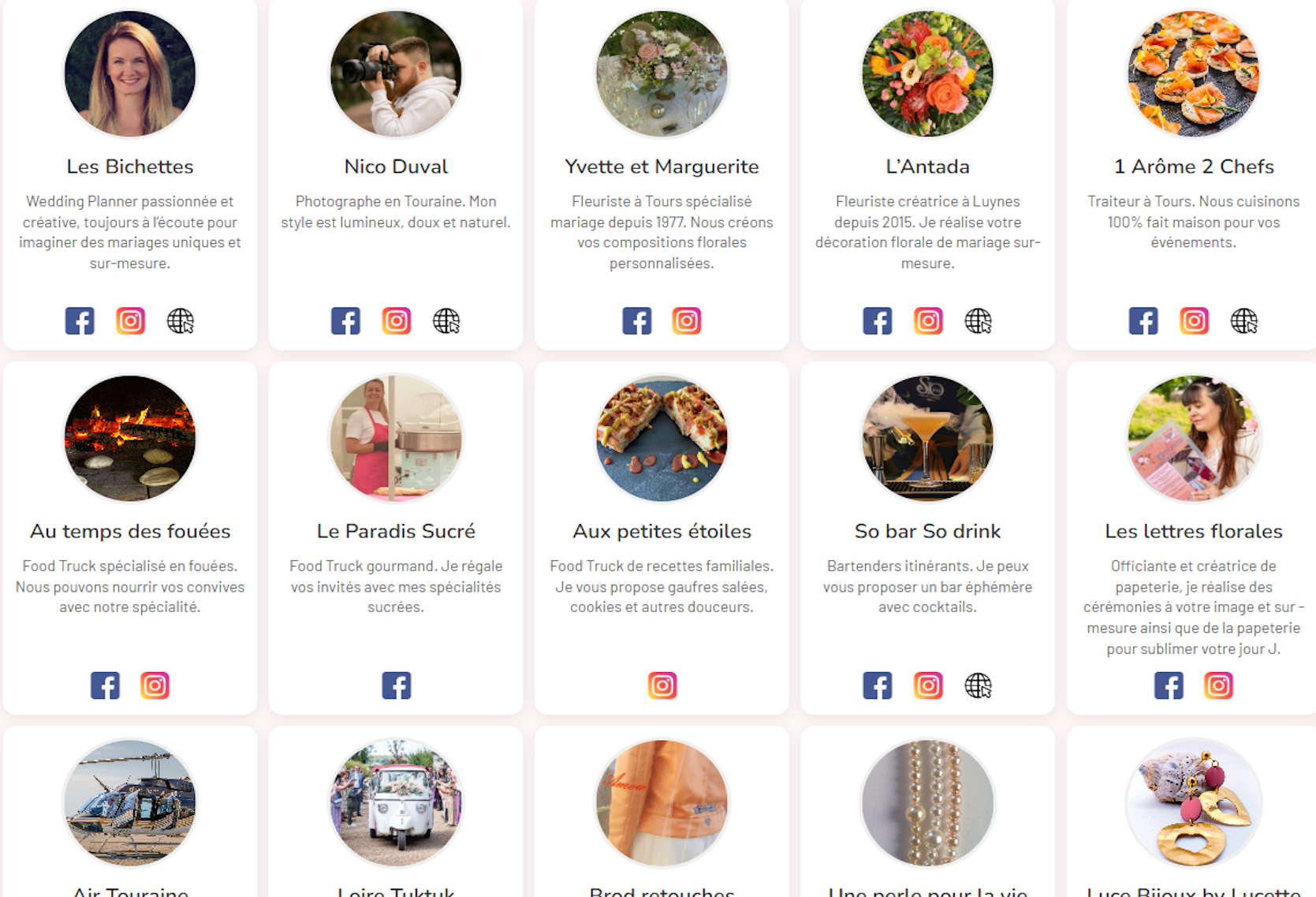Open Yvette et Marguerite Facebook icon
1316x897 pixels.
pos(637,321)
